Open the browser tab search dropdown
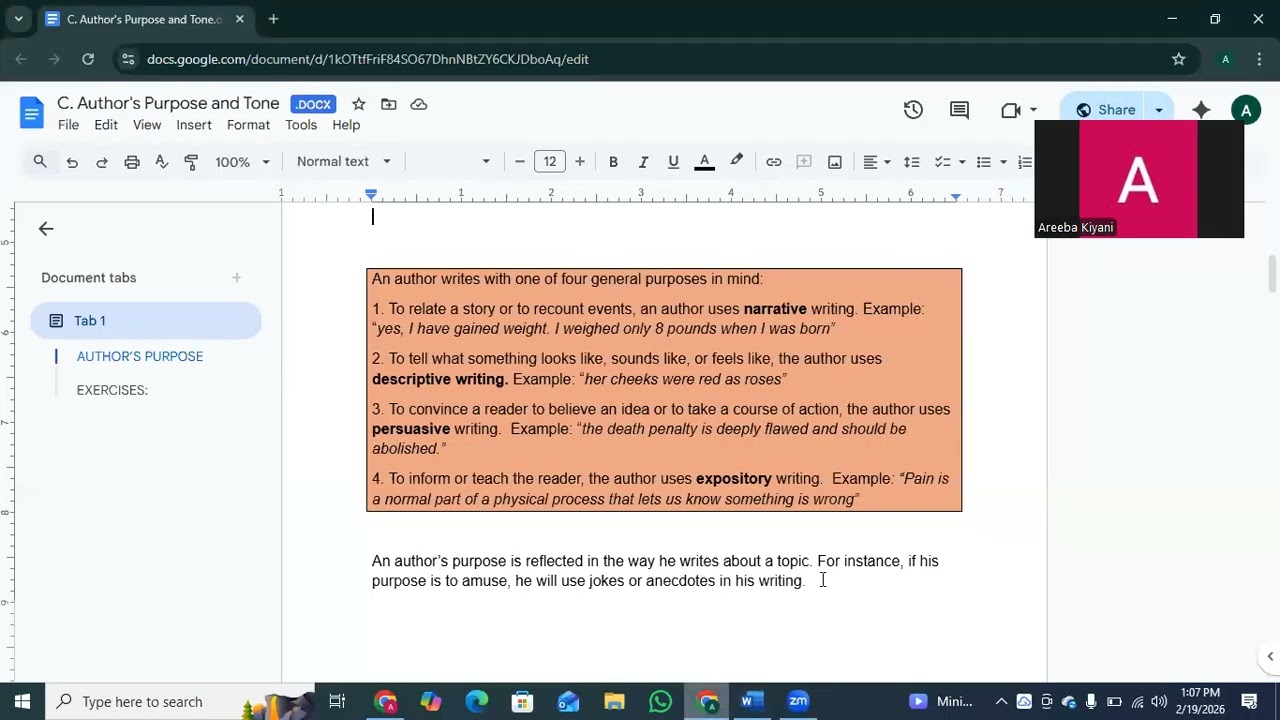 [18, 19]
